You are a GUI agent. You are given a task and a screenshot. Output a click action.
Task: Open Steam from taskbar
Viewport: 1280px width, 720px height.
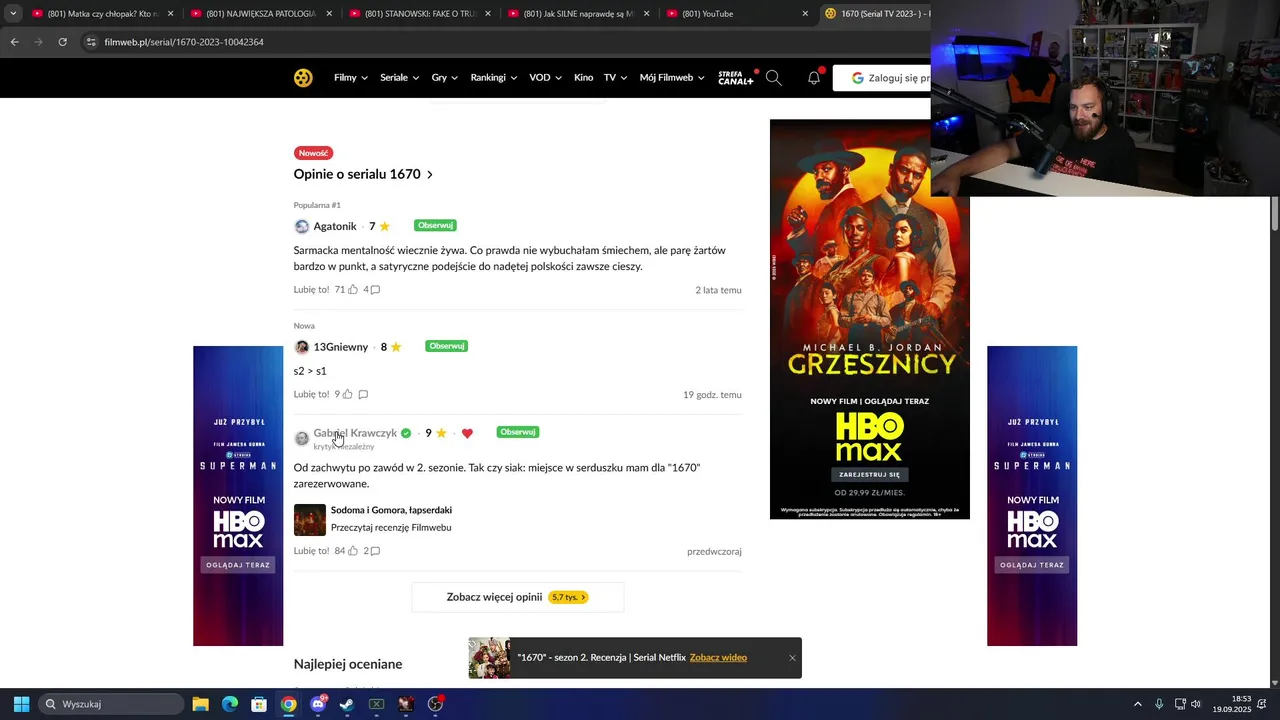347,704
